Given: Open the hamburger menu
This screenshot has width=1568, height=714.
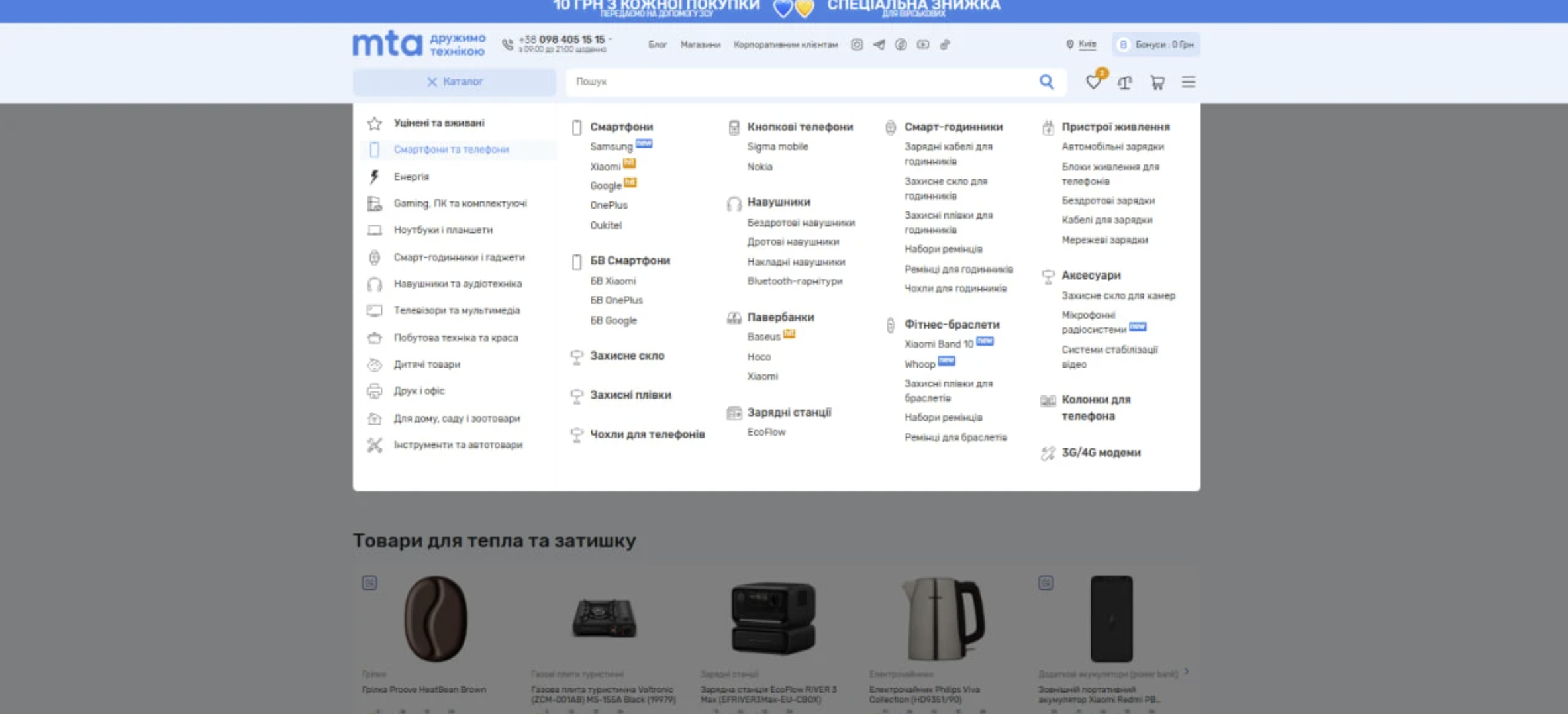Looking at the screenshot, I should pos(1188,82).
